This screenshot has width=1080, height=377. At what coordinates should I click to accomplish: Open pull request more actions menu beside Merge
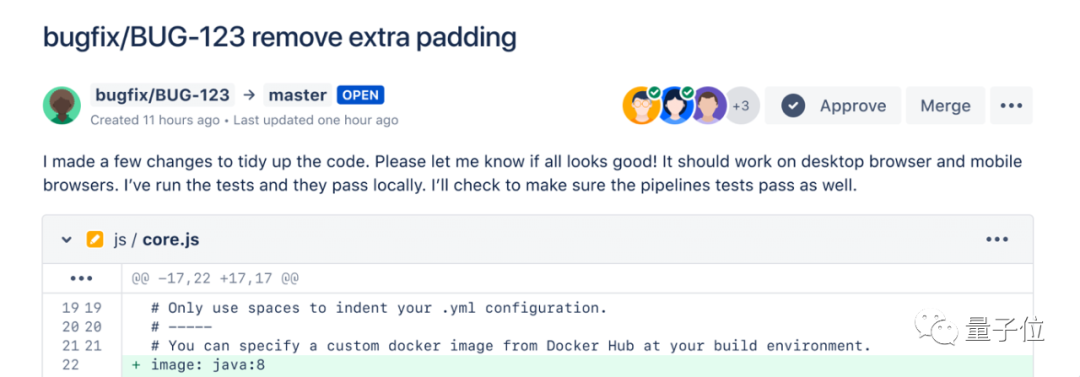coord(1011,105)
